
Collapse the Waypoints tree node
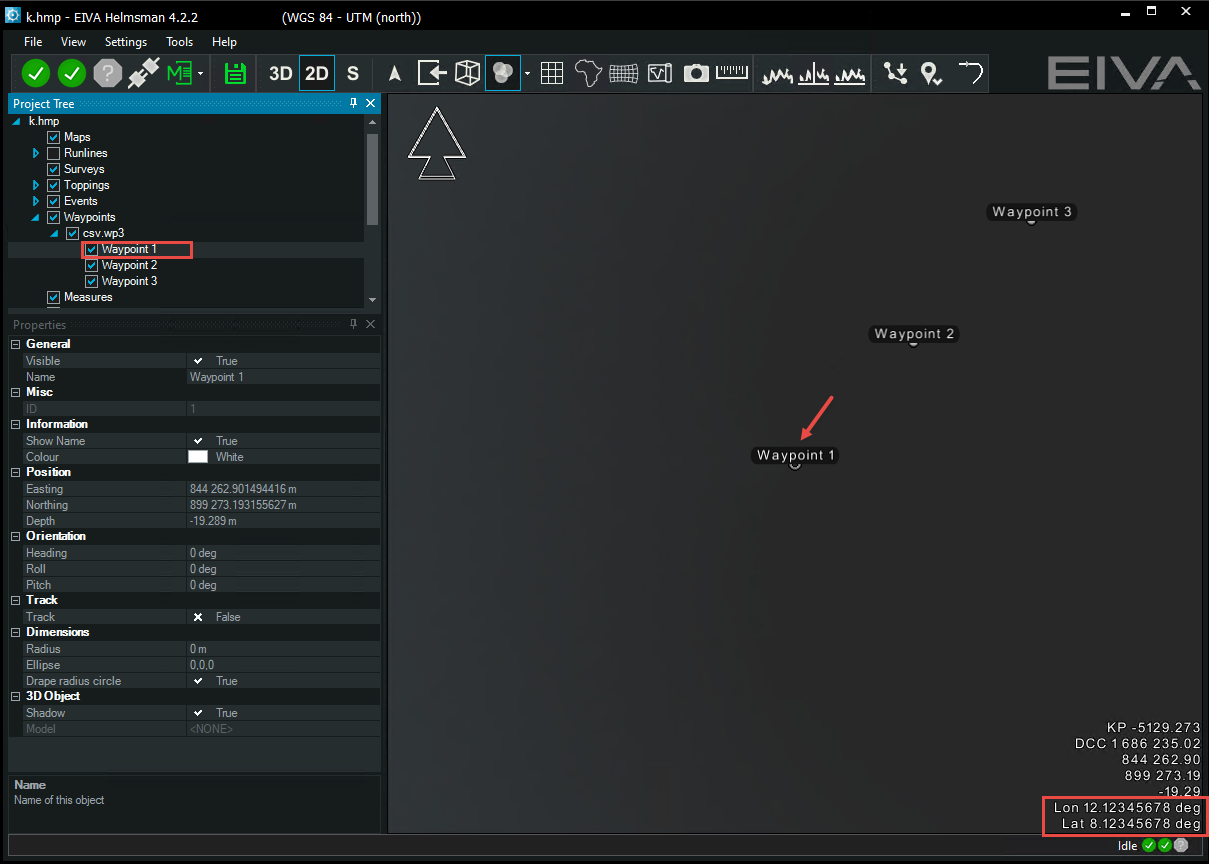coord(36,217)
